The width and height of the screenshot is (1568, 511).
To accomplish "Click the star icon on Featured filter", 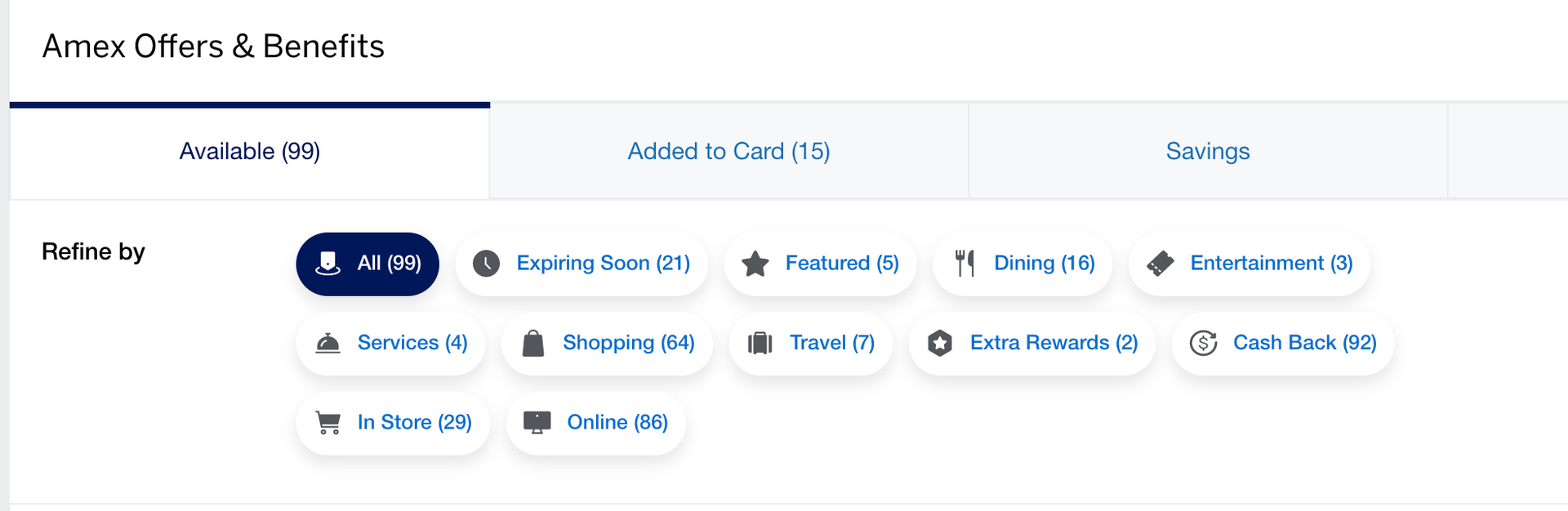I will pos(757,263).
